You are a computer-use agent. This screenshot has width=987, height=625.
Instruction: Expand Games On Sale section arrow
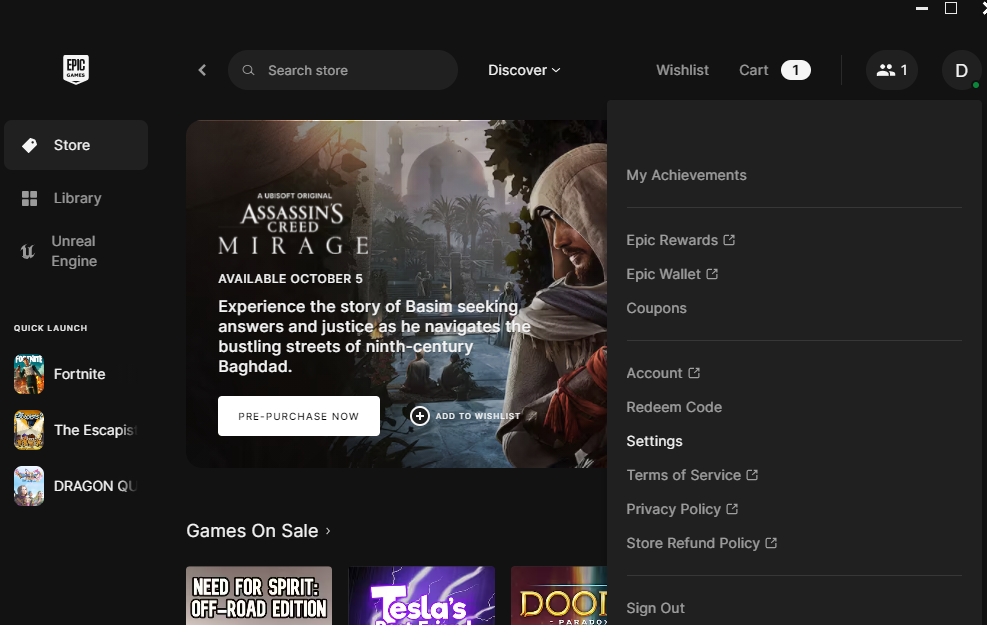point(327,531)
